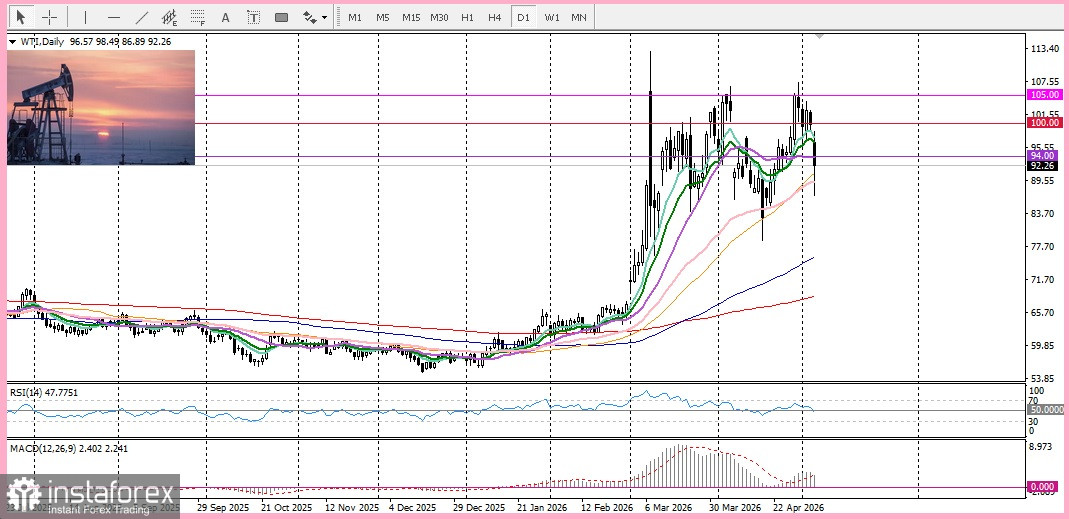The height and width of the screenshot is (519, 1069).
Task: Select the trendline drawing tool
Action: point(142,17)
